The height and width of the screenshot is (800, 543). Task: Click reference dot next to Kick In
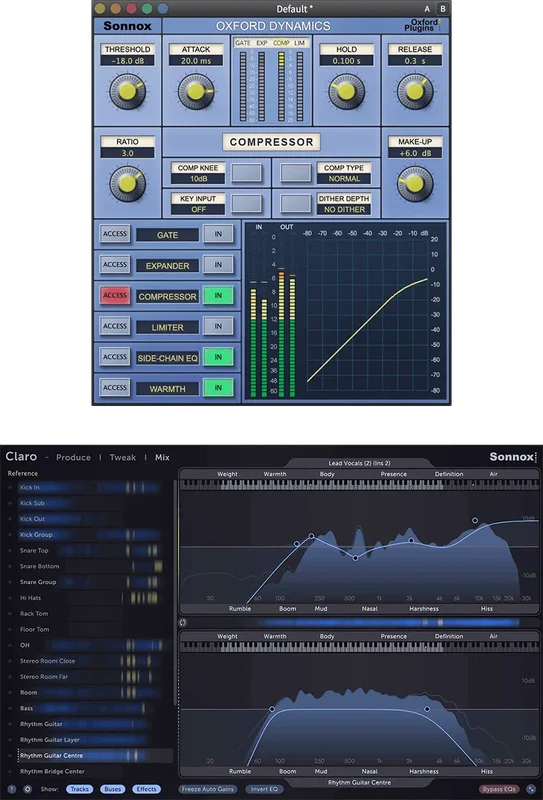(x=10, y=487)
